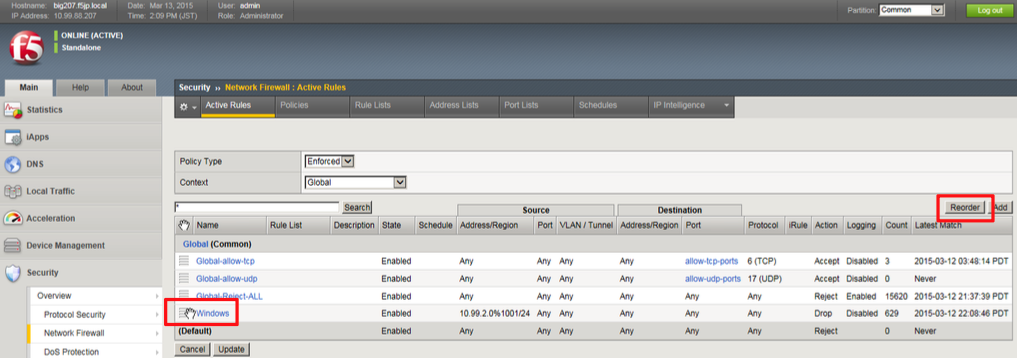The height and width of the screenshot is (360, 1017).
Task: Open the Context dropdown showing Global
Action: coord(355,182)
